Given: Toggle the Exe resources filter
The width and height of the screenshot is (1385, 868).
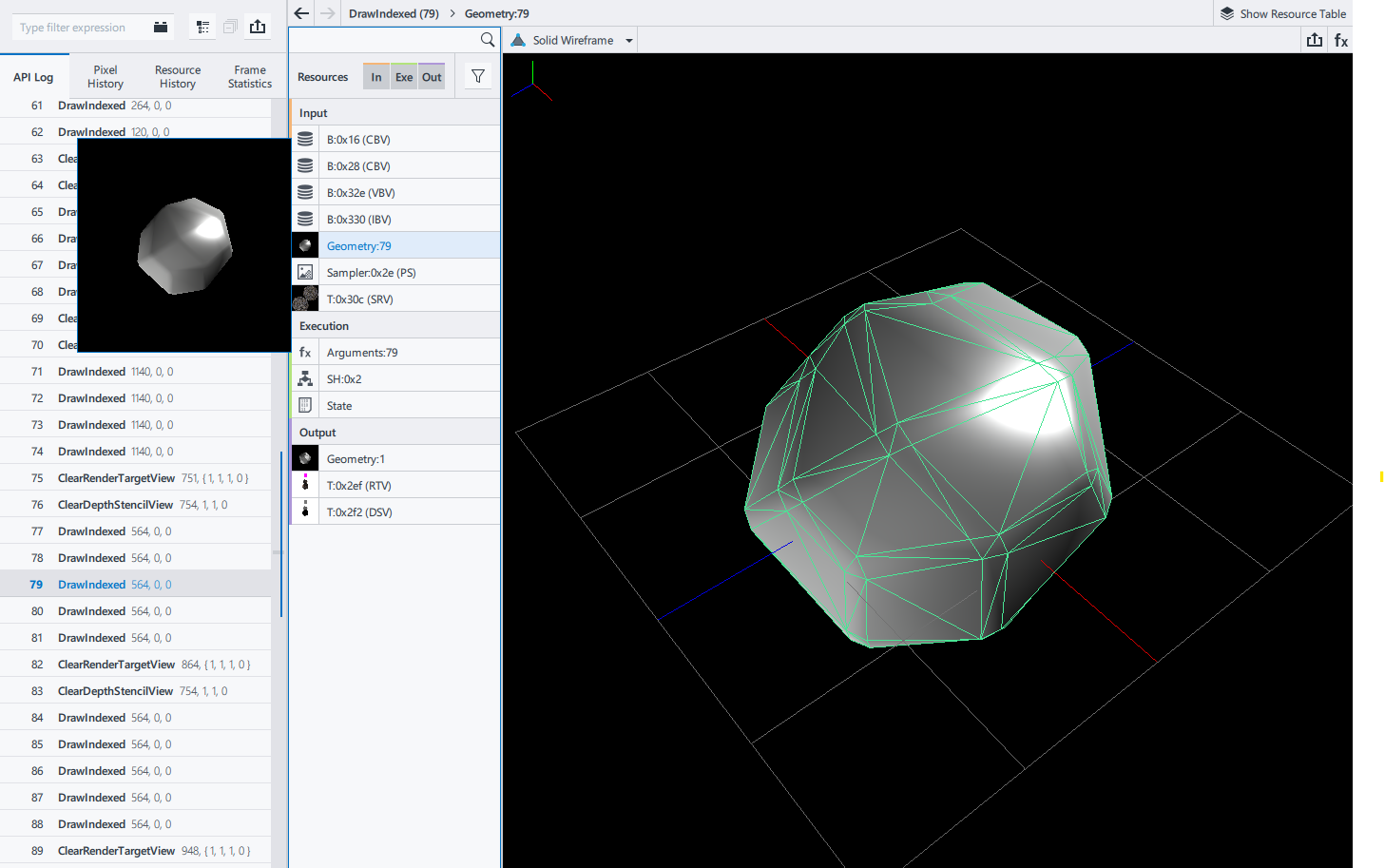Looking at the screenshot, I should pyautogui.click(x=404, y=77).
